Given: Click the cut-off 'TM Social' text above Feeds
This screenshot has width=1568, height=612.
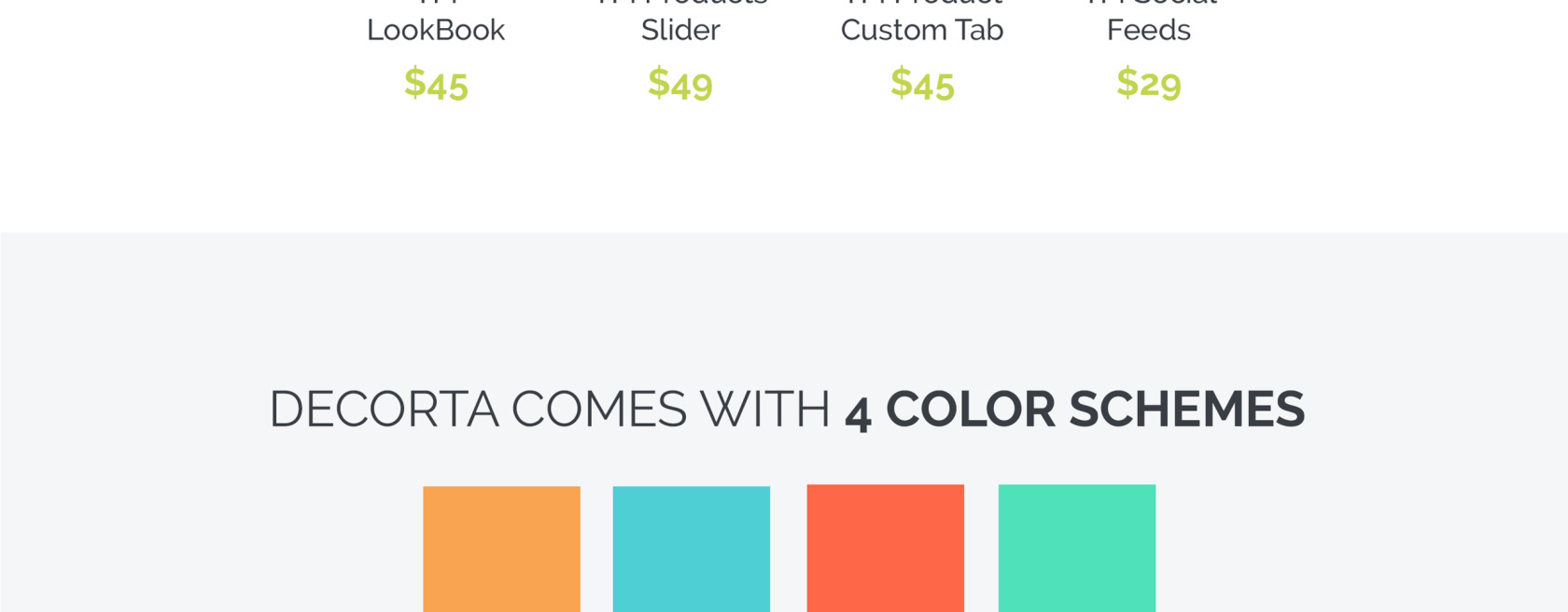Looking at the screenshot, I should click(1149, 3).
